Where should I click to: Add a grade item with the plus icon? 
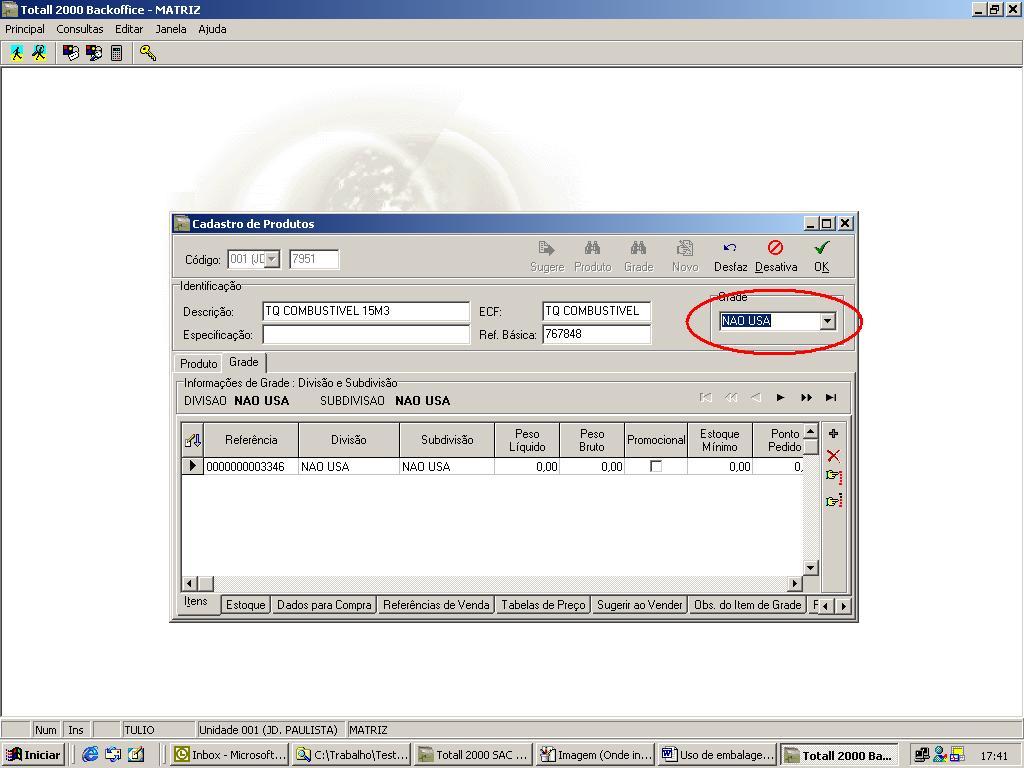click(x=833, y=434)
